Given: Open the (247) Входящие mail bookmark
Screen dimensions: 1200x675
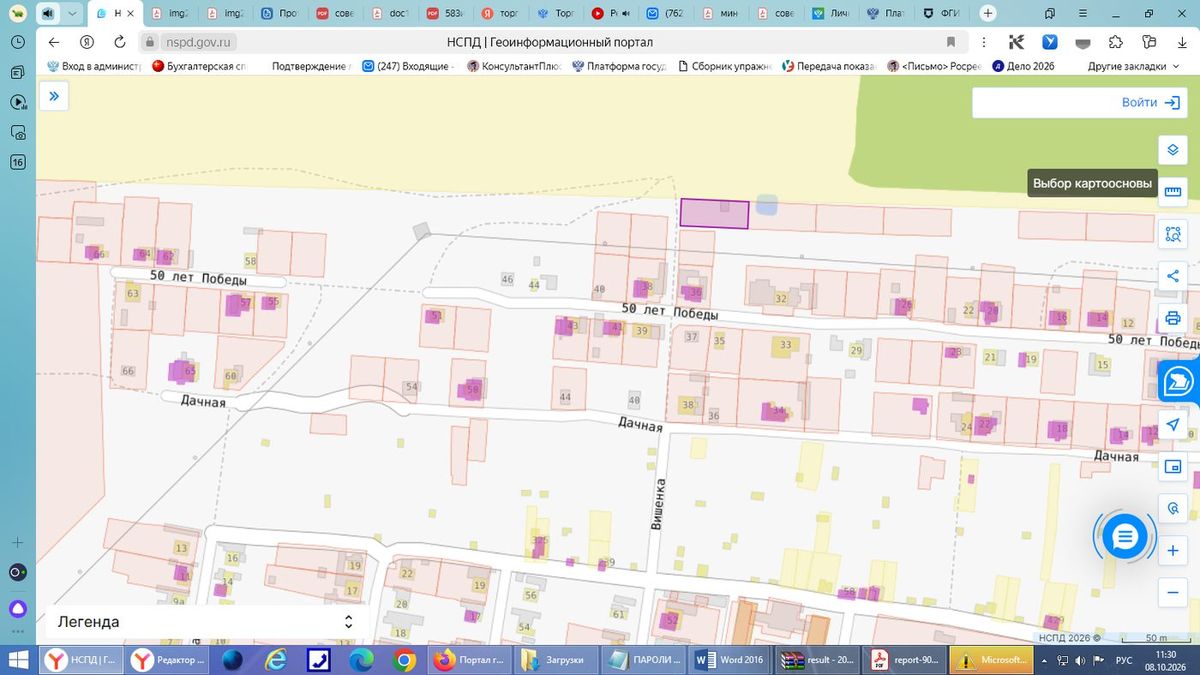Looking at the screenshot, I should (x=408, y=66).
